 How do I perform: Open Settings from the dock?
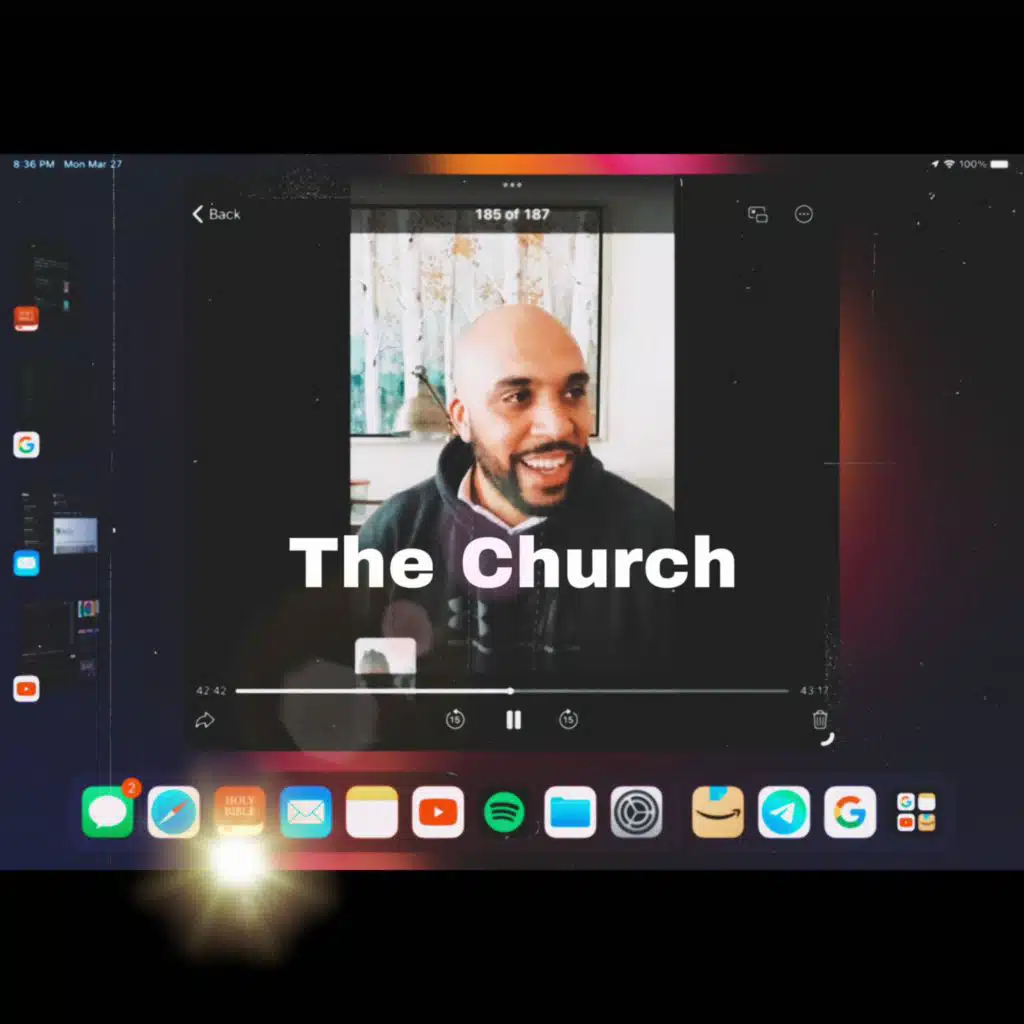coord(636,812)
